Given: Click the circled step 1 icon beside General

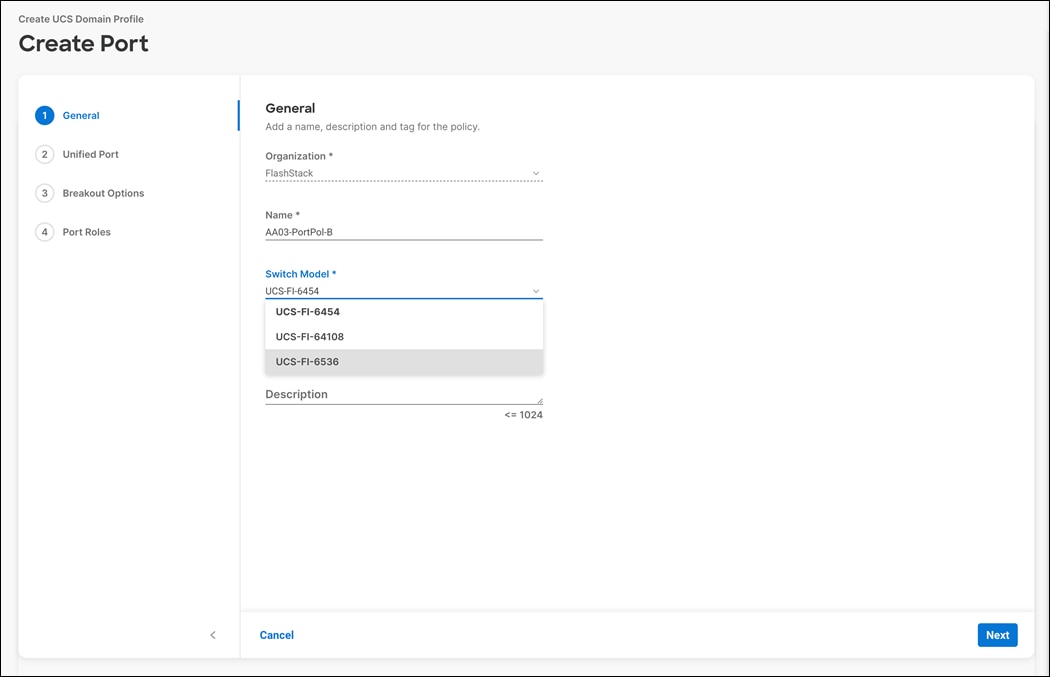Looking at the screenshot, I should (x=44, y=115).
